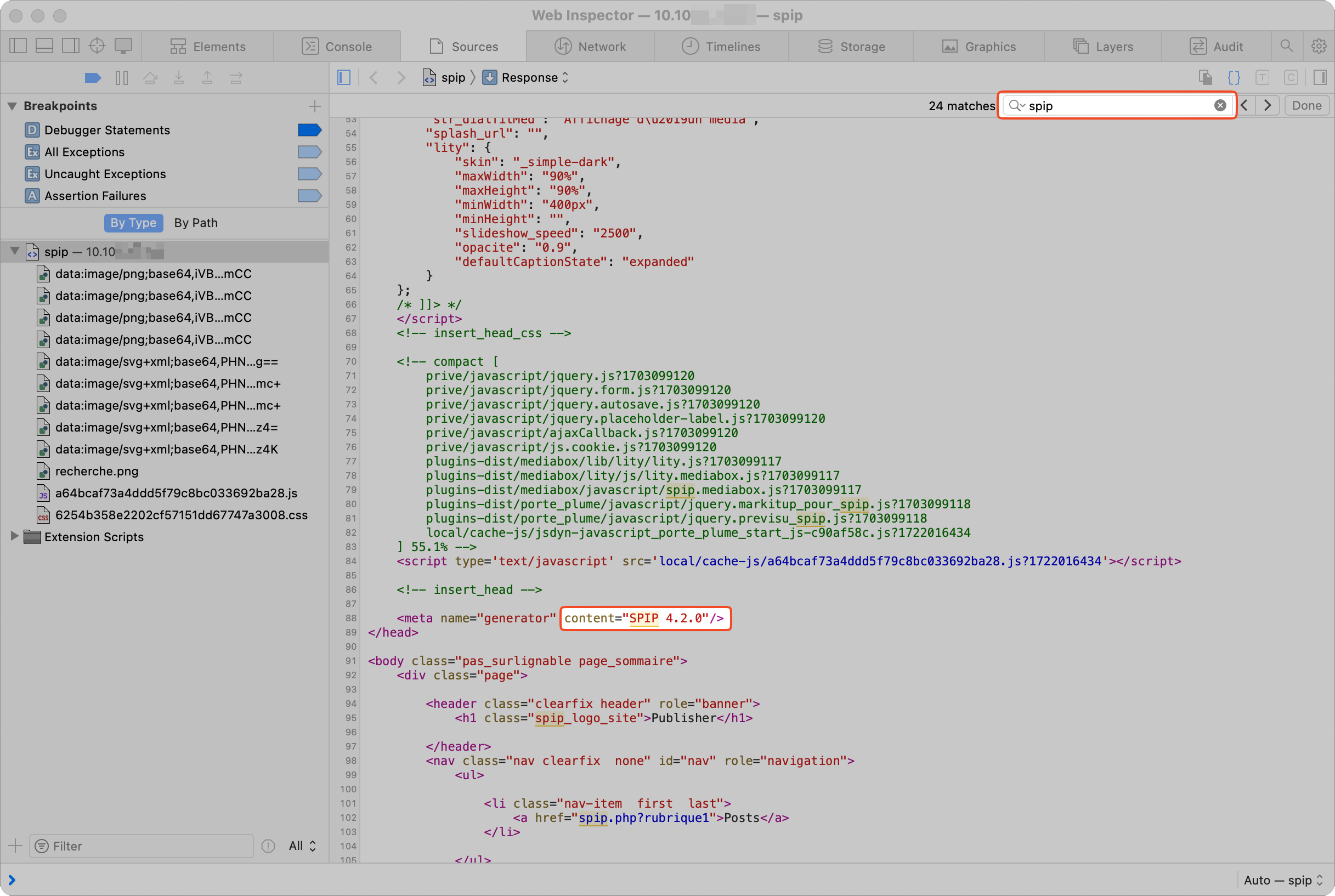This screenshot has width=1335, height=896.
Task: Open Web Inspector settings gear
Action: (x=1319, y=46)
